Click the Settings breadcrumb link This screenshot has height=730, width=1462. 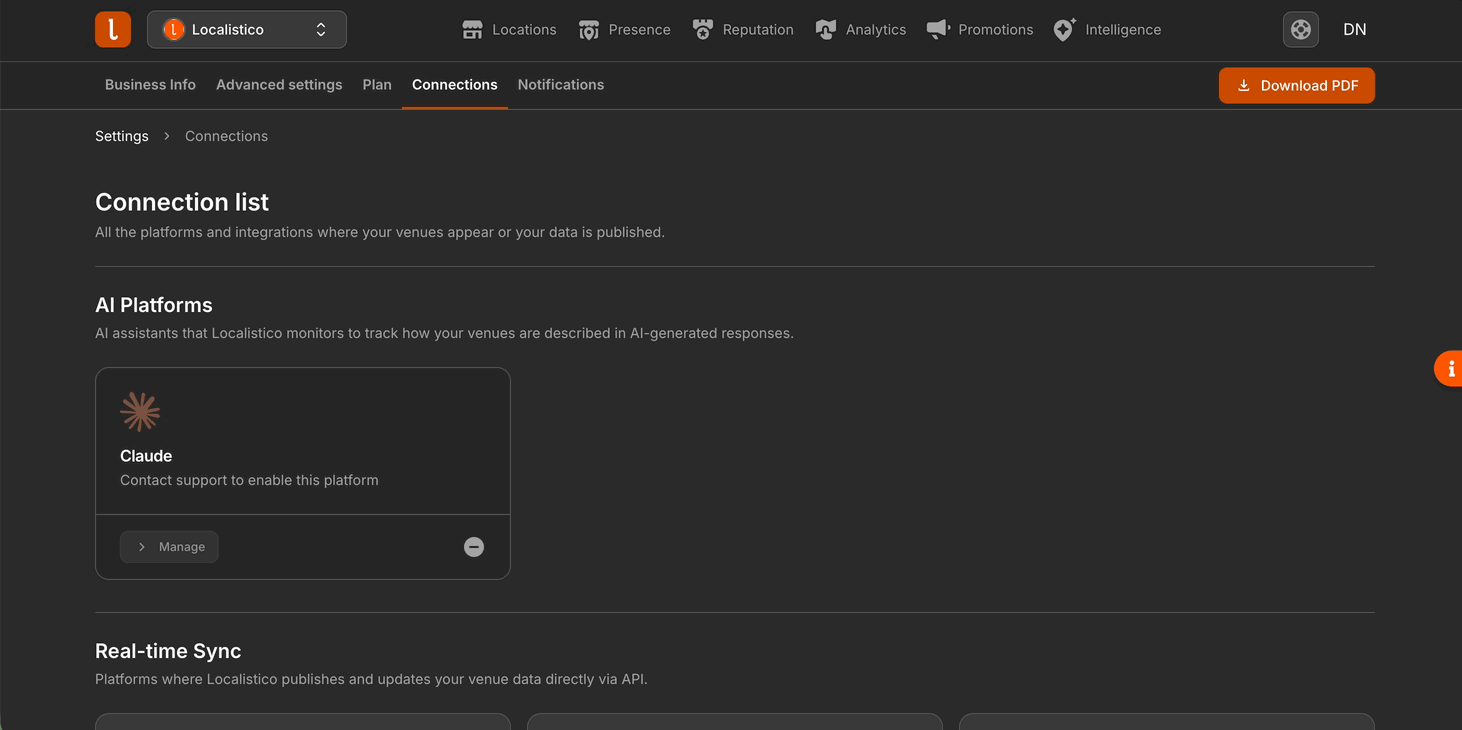pyautogui.click(x=122, y=136)
